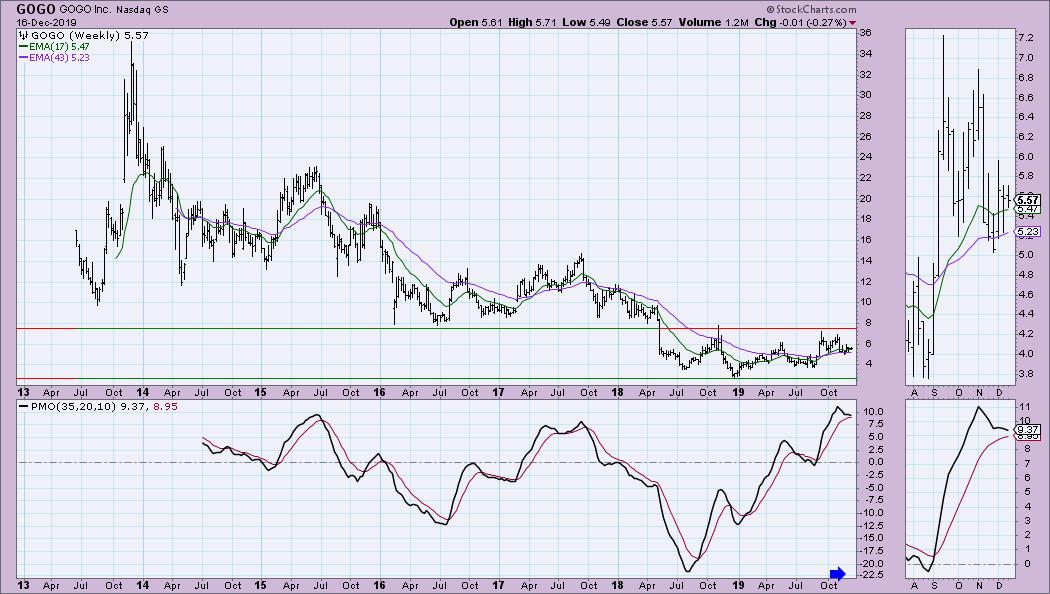
Task: Click the Chg -0.01 (-0.27%) value
Action: (x=801, y=22)
